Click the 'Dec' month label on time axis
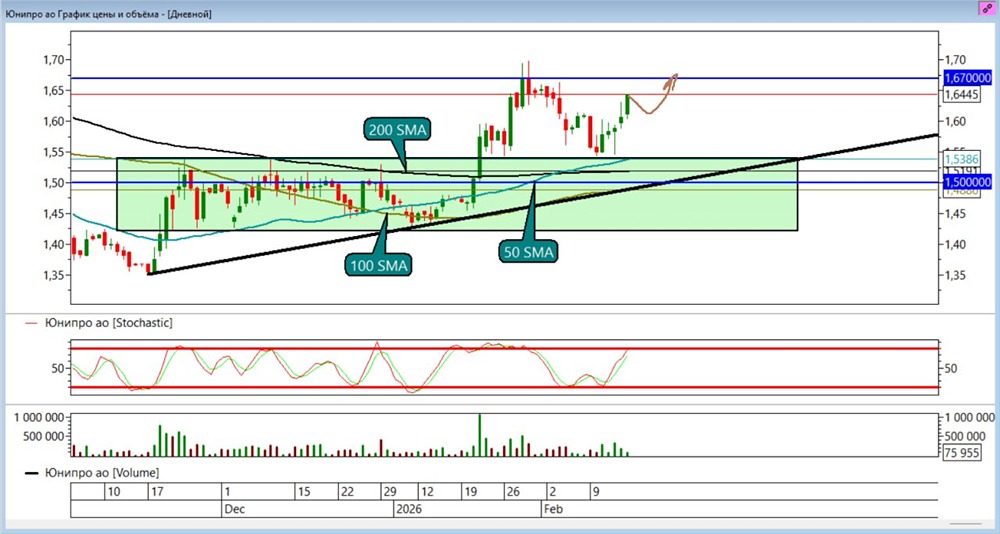Screen dimensions: 1000x534 tap(233, 509)
